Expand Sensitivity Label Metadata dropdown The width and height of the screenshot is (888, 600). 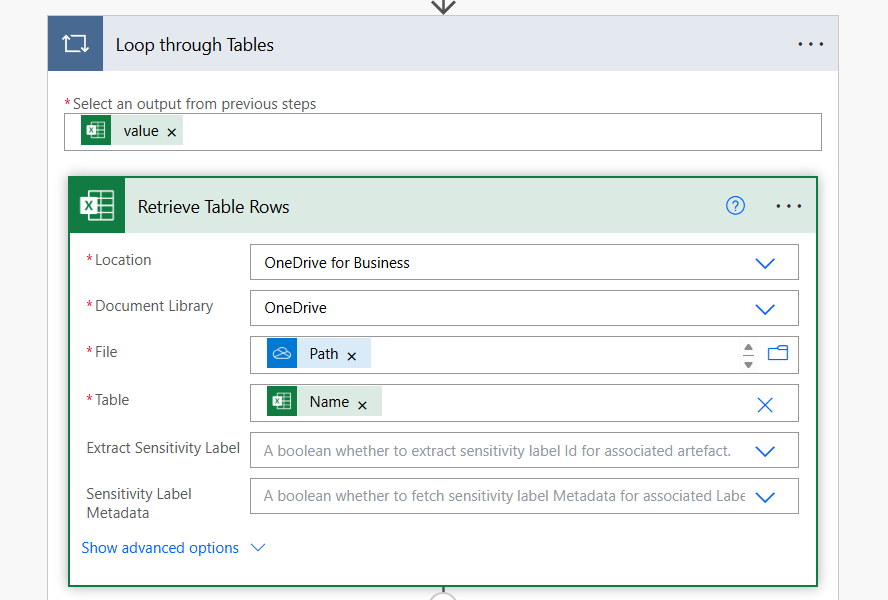click(765, 497)
